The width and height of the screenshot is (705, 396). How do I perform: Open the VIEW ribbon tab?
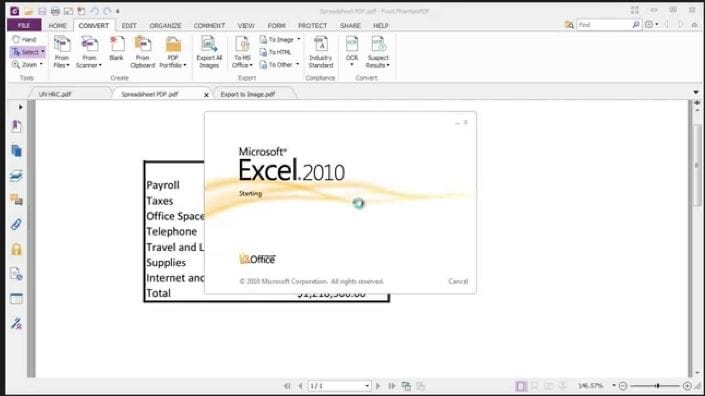[x=246, y=26]
